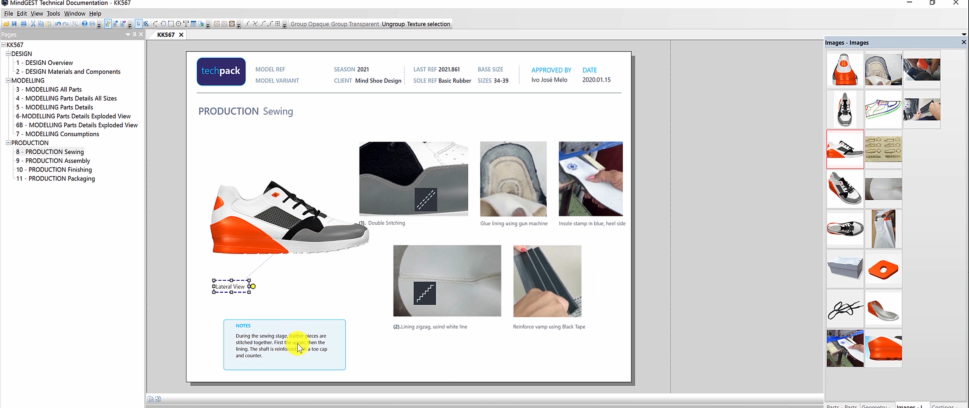The height and width of the screenshot is (408, 969).
Task: Open the File menu
Action: click(x=8, y=14)
